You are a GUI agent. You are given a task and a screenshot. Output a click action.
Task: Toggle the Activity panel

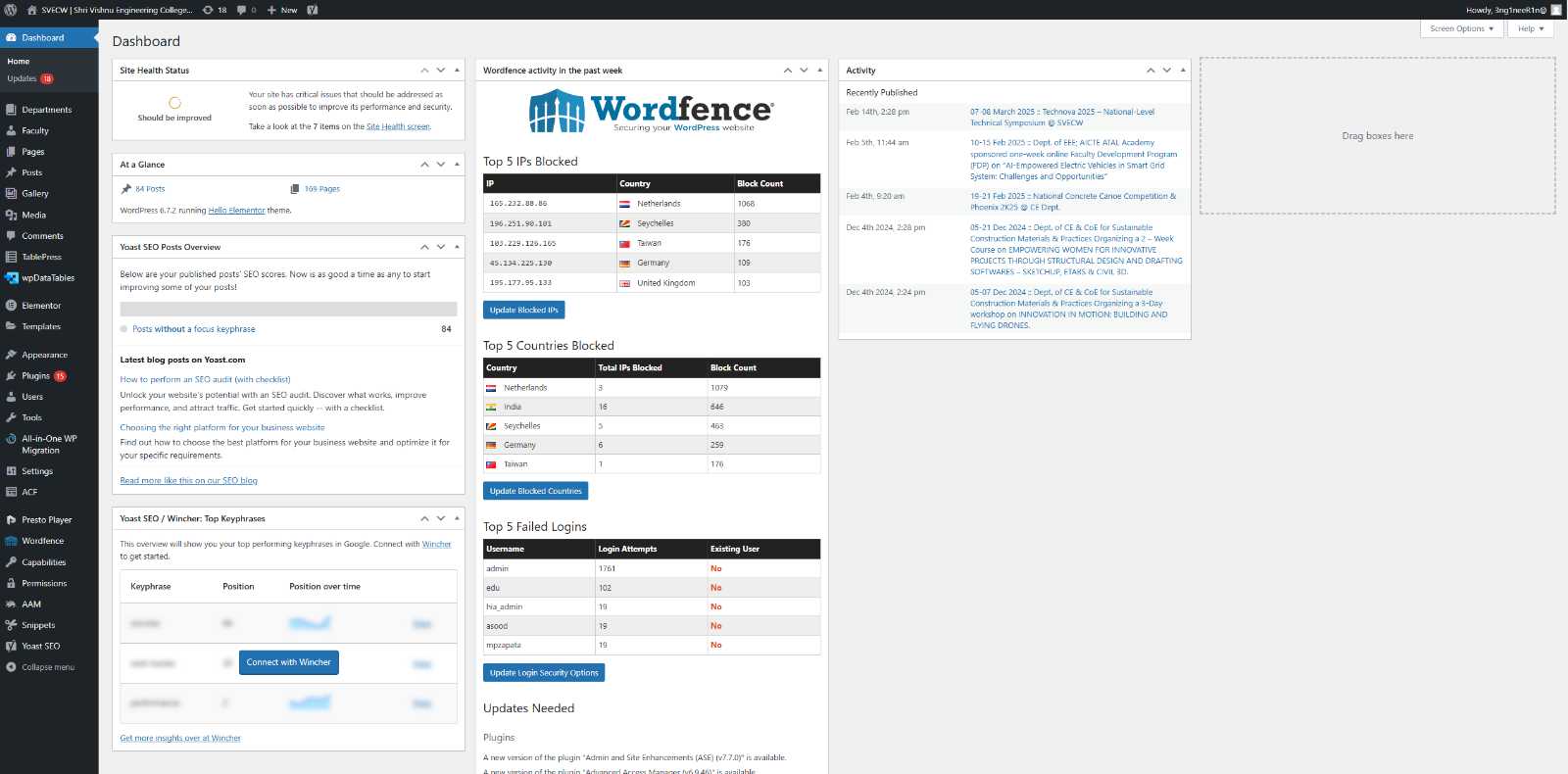(x=1183, y=71)
